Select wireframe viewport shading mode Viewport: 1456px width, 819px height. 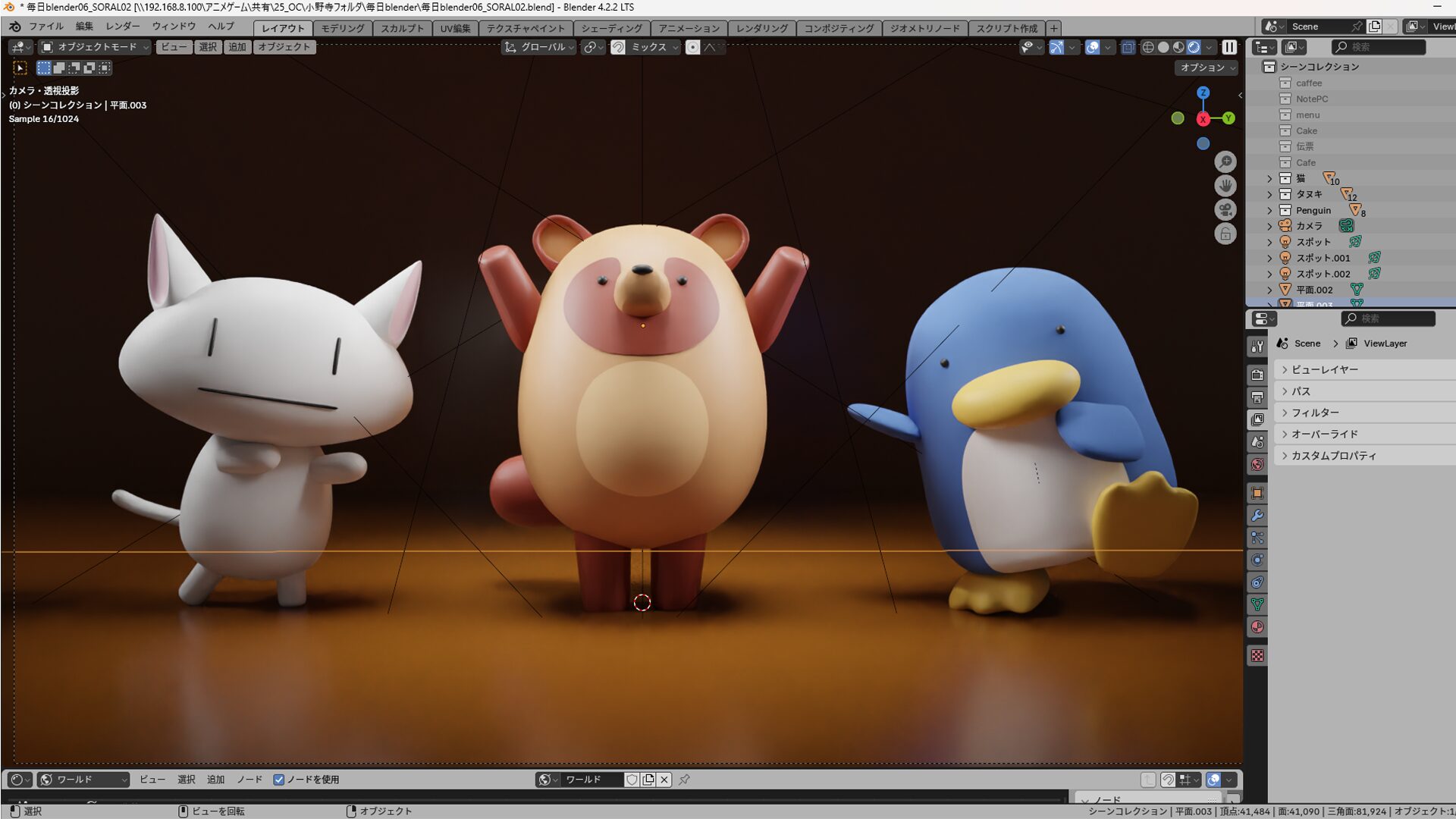tap(1148, 47)
